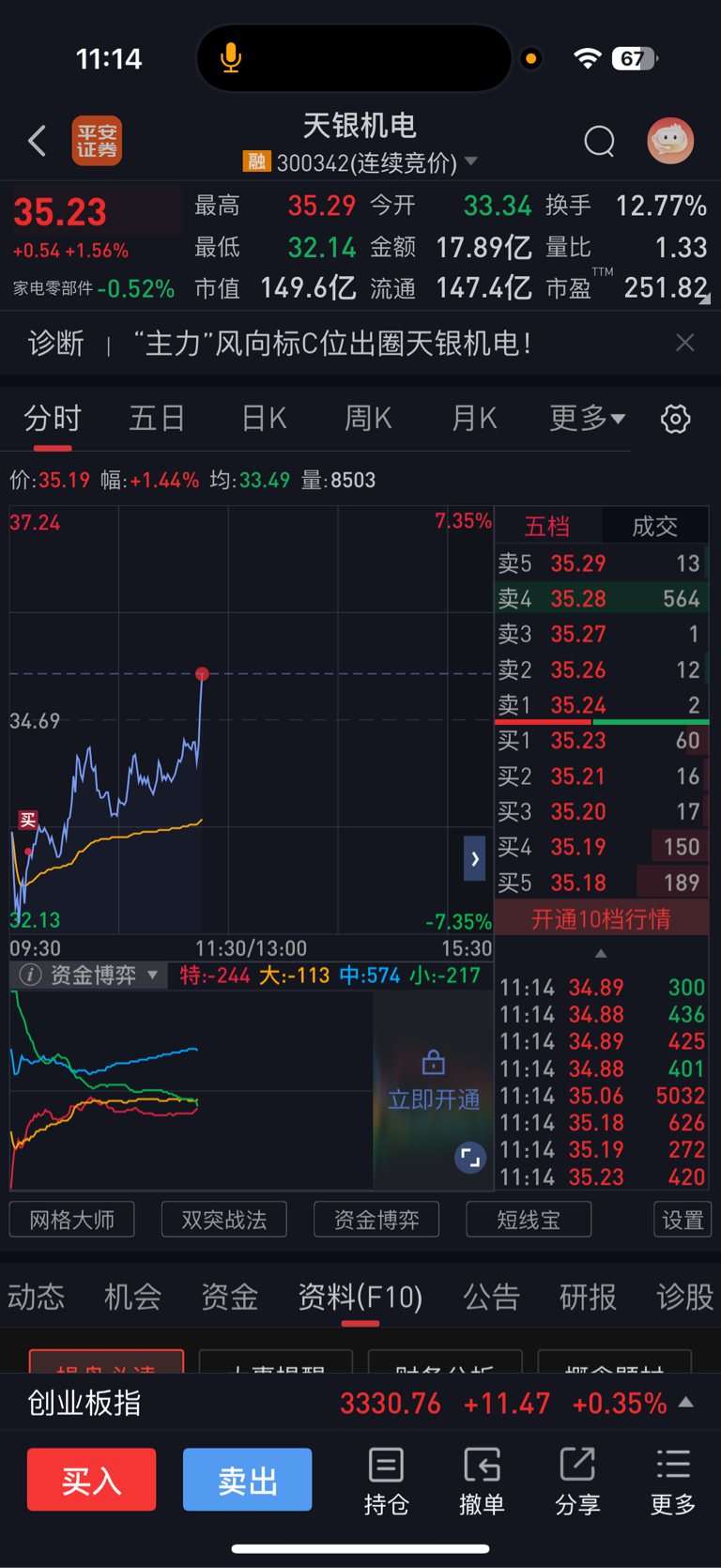Select the 成交 trades tab

654,526
